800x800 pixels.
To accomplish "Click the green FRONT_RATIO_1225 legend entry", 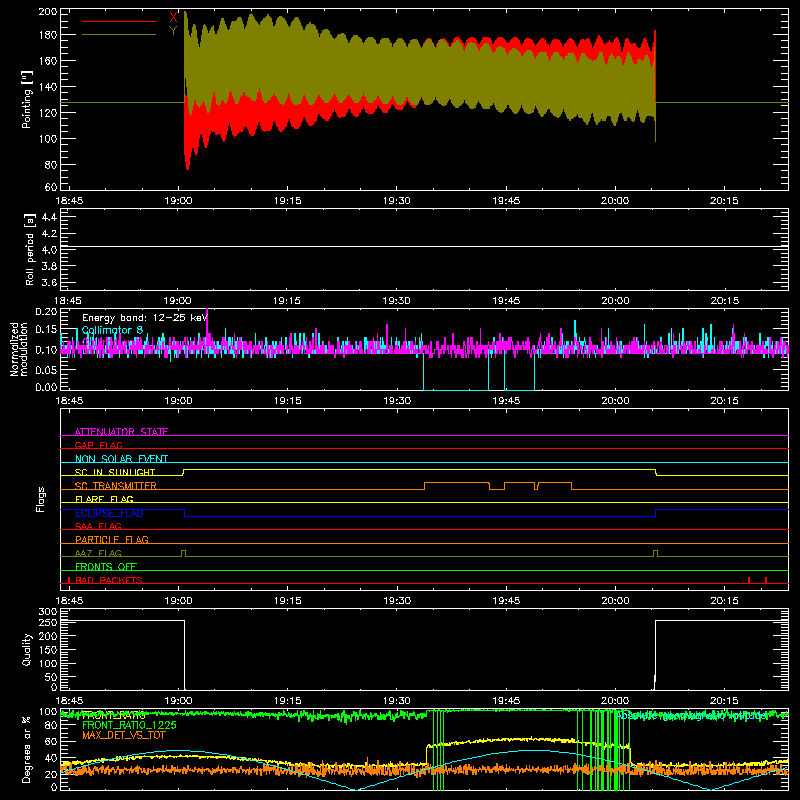I will 129,725.
